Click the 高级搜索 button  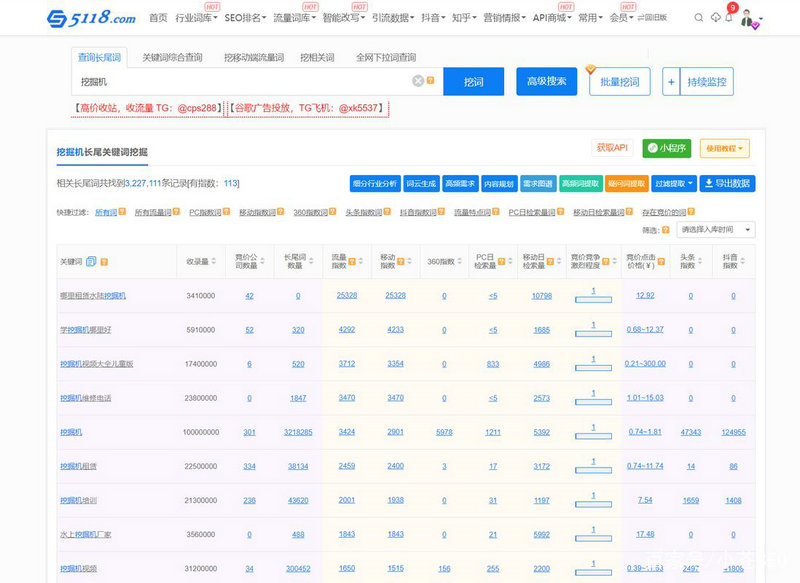(544, 81)
